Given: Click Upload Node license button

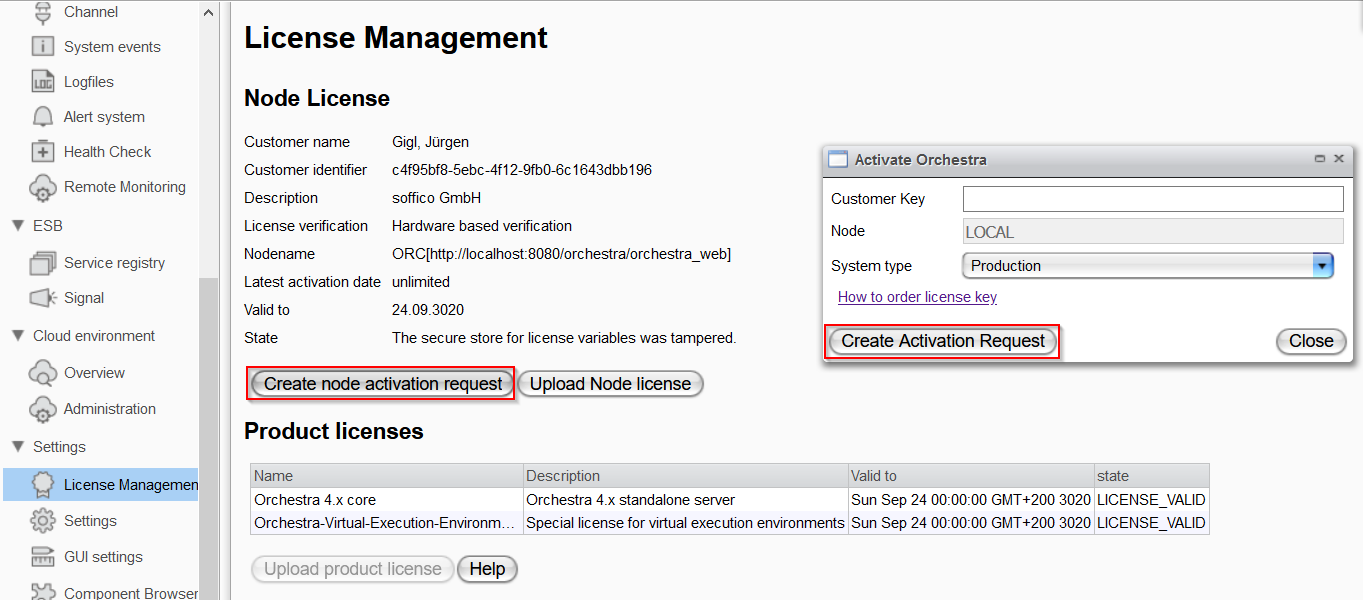Looking at the screenshot, I should coord(610,384).
